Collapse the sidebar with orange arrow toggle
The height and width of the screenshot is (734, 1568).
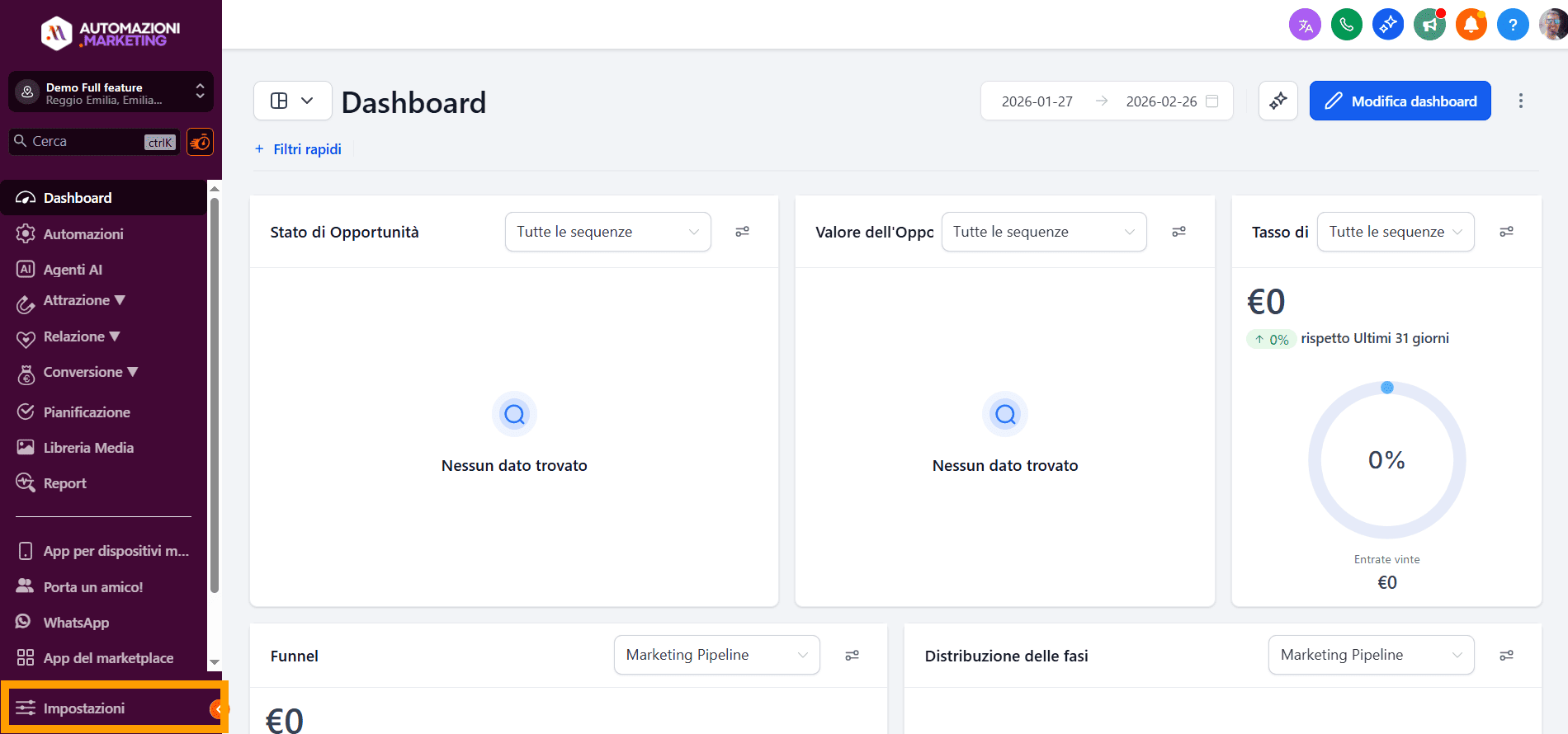tap(218, 708)
